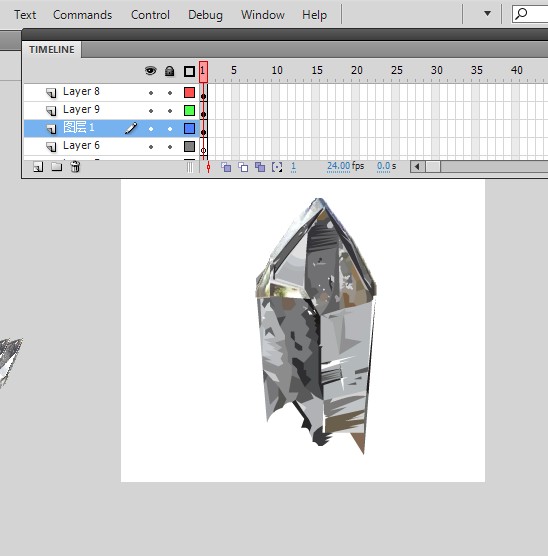
Task: Click the lock all layers padlock icon
Action: [x=170, y=71]
